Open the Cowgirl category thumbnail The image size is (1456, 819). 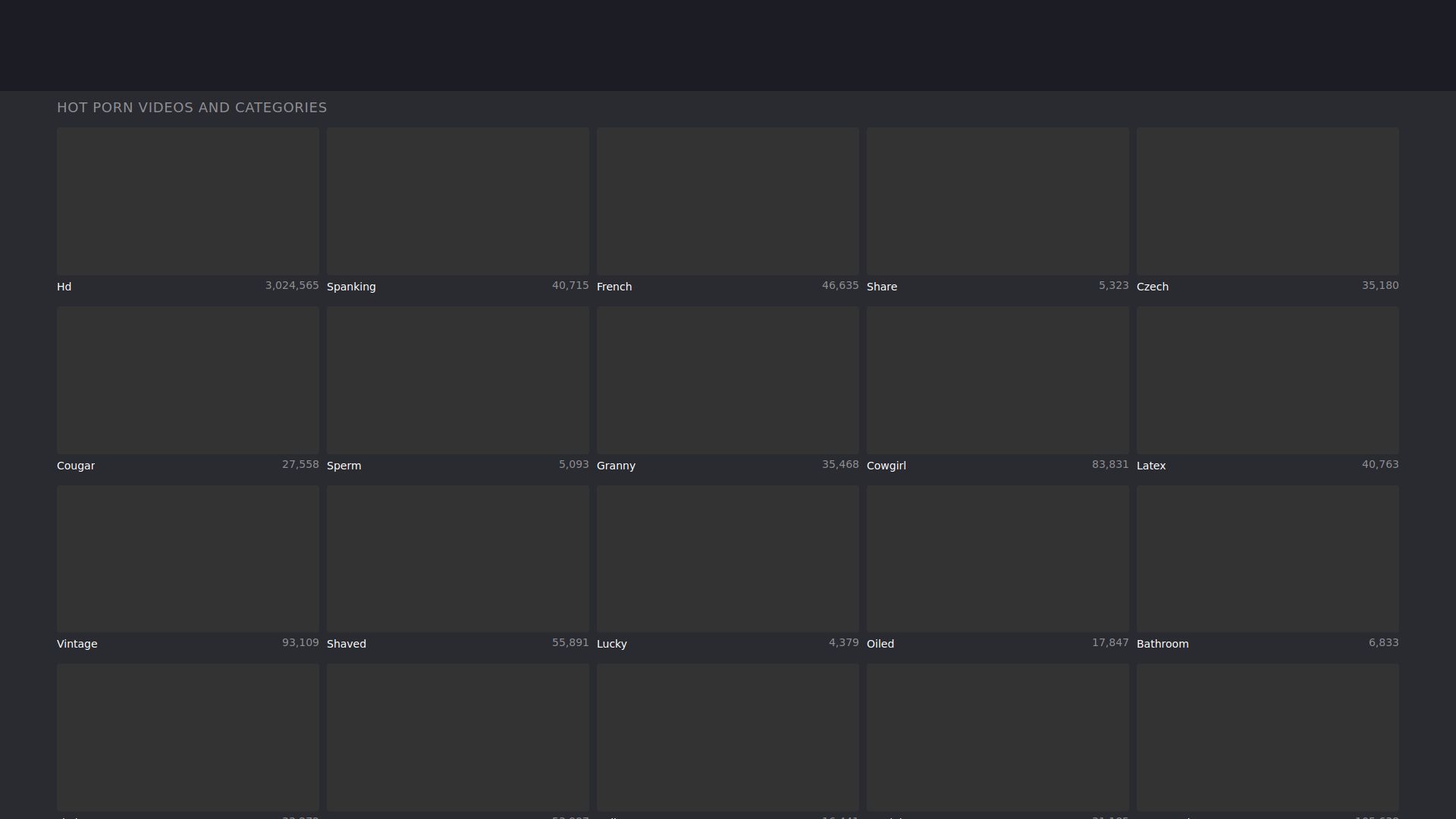pos(997,380)
